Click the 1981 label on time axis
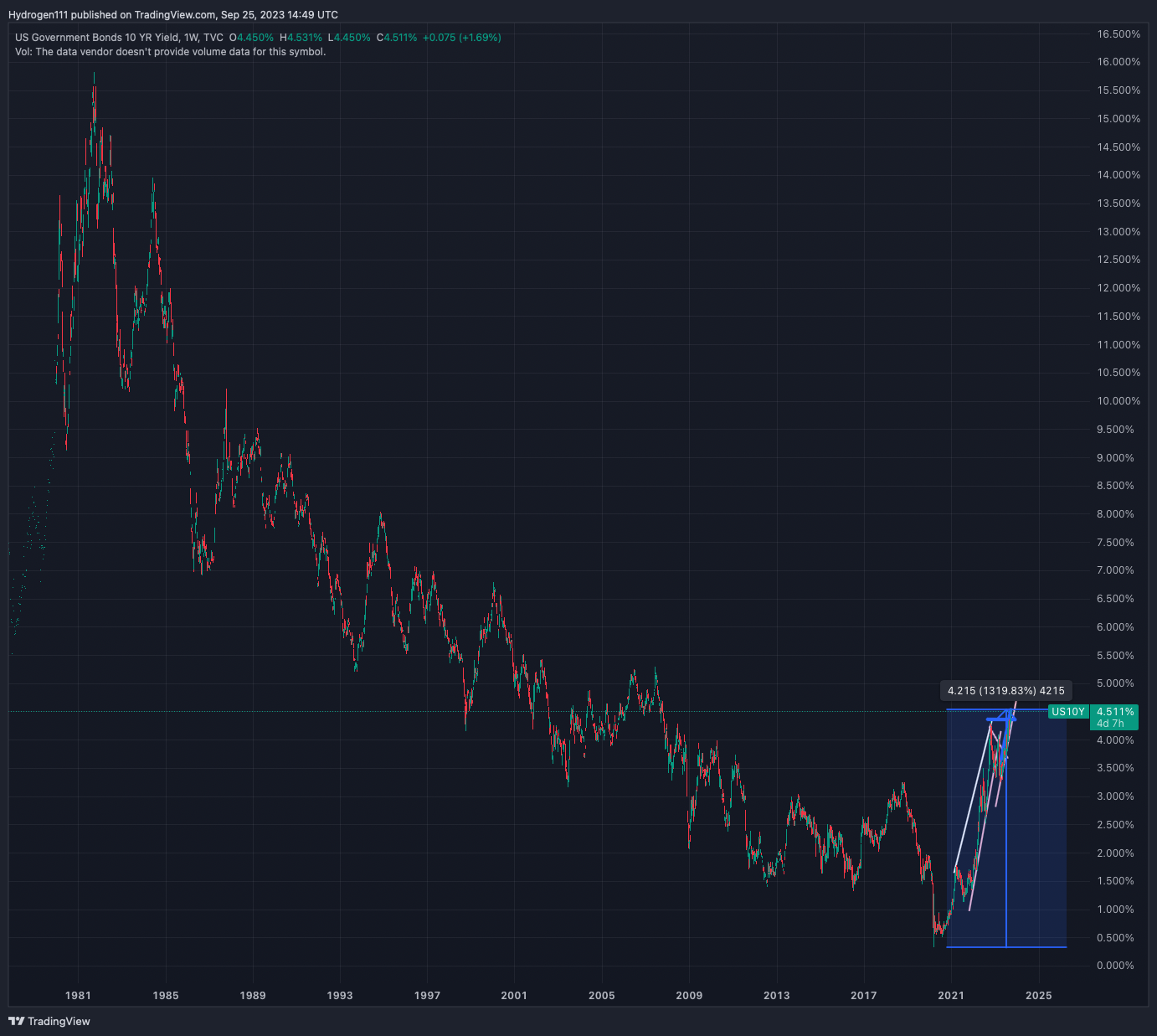The width and height of the screenshot is (1157, 1036). point(78,996)
